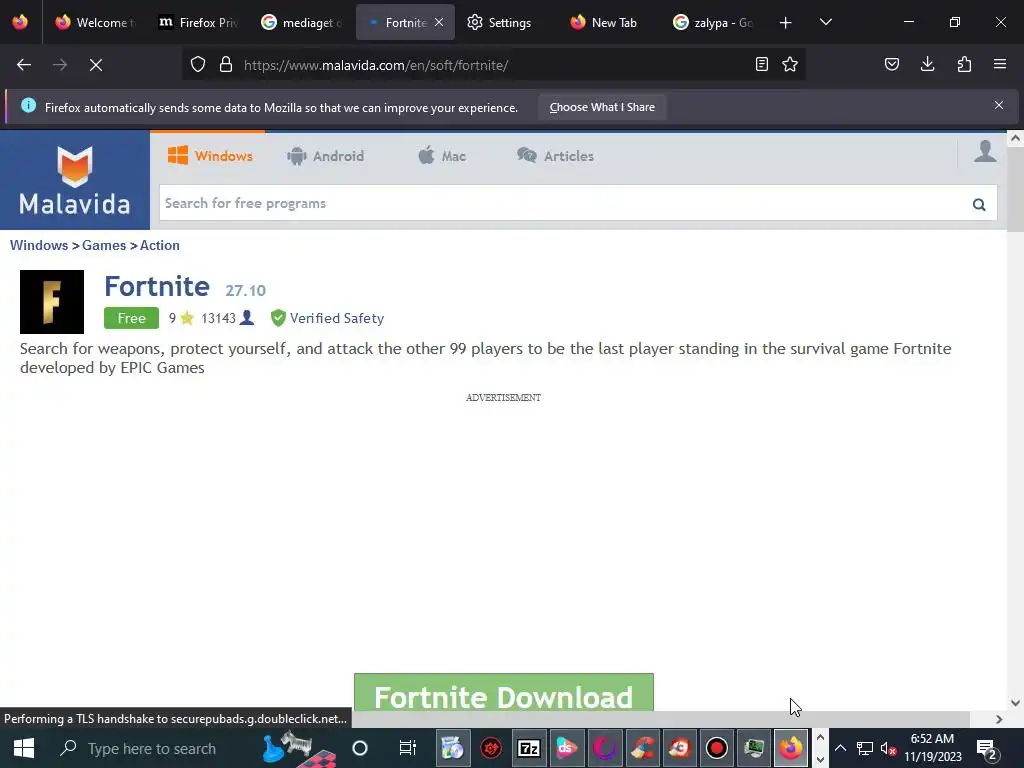Image resolution: width=1024 pixels, height=768 pixels.
Task: Open the Action breadcrumb link
Action: 159,246
